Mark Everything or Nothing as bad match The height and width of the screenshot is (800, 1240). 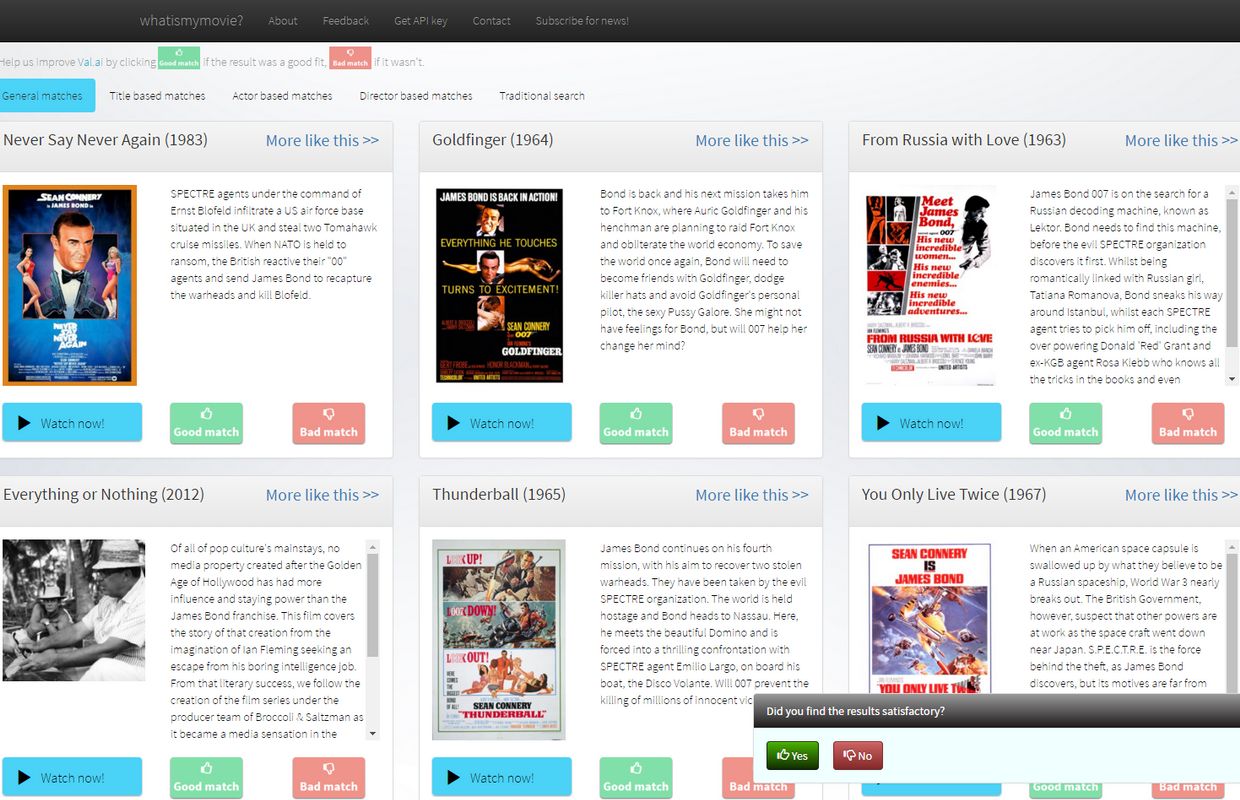328,777
